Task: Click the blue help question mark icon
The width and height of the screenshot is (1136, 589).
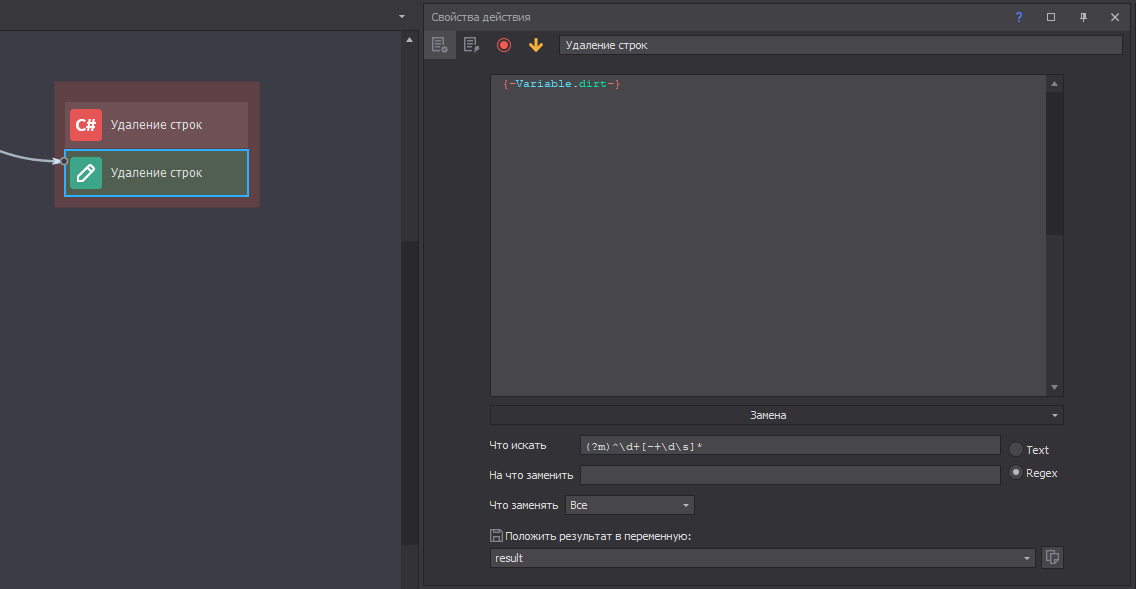Action: (1019, 17)
